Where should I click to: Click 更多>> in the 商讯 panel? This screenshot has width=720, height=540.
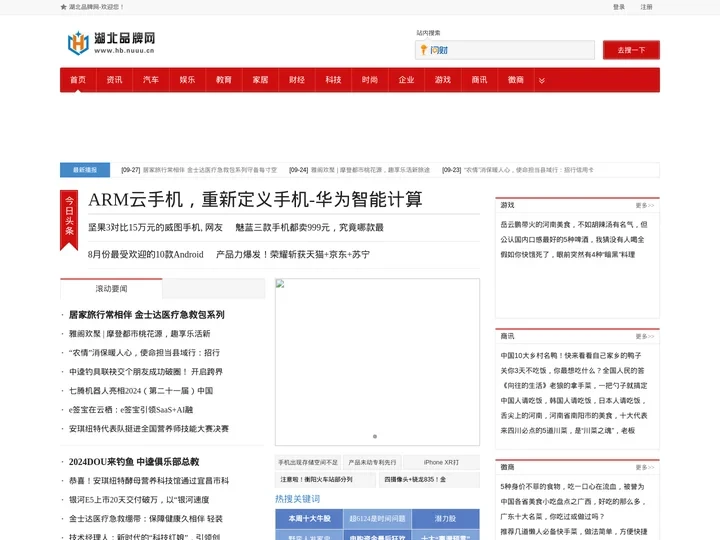[x=645, y=336]
